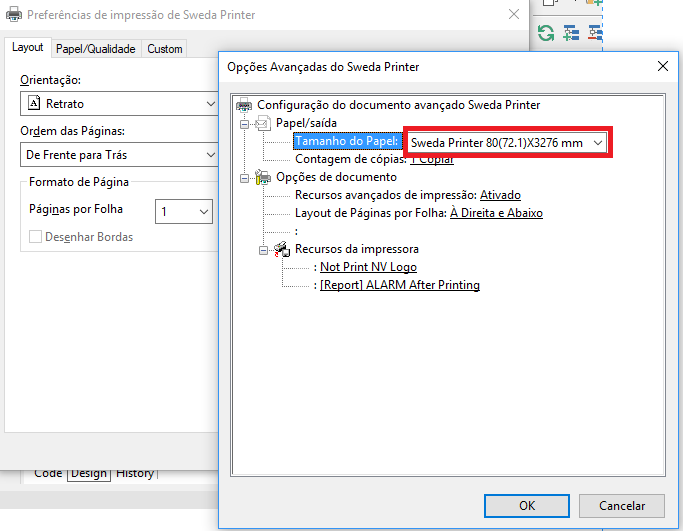Switch to the Papel/Qualidade tab

(x=96, y=49)
